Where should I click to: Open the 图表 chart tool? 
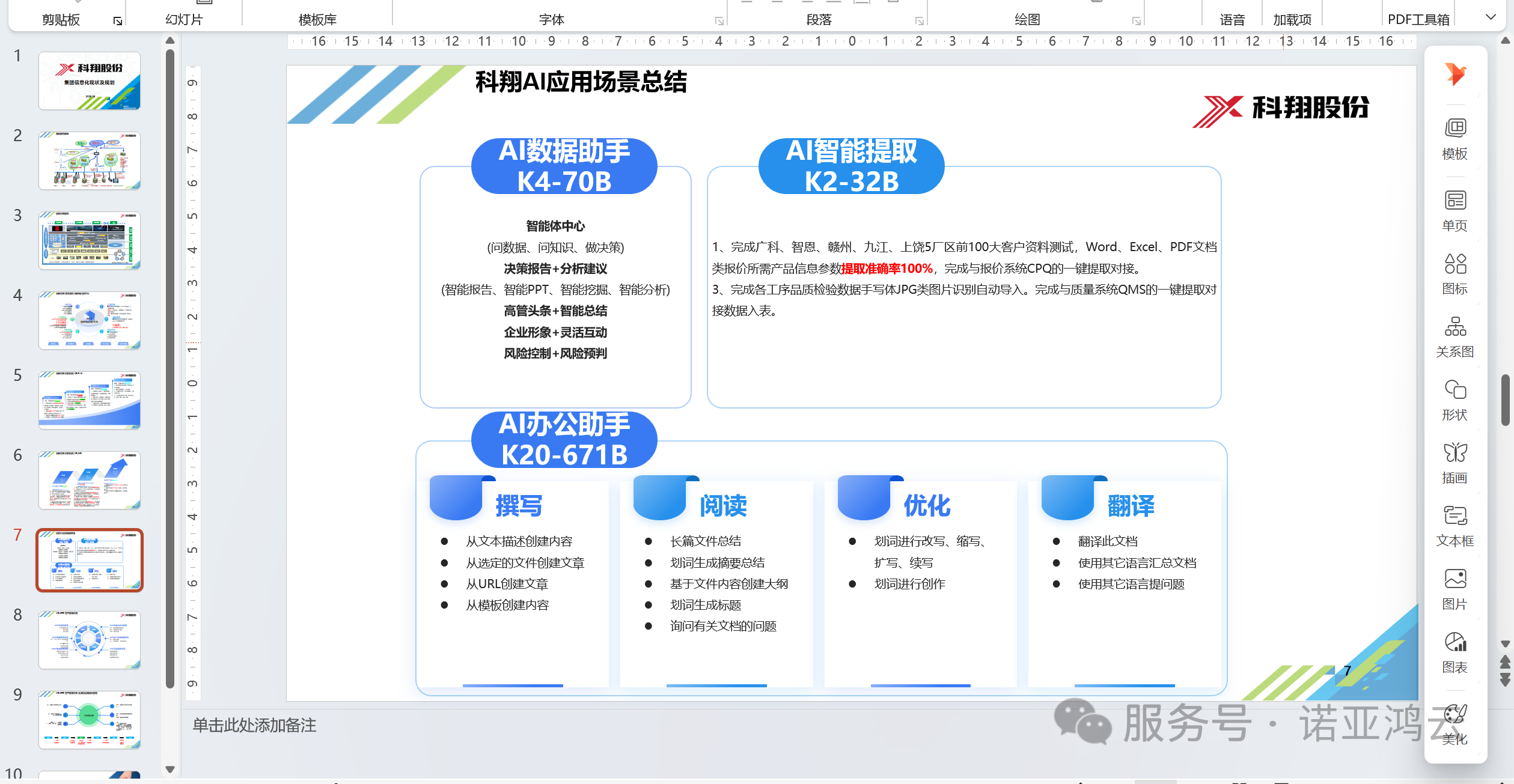[x=1455, y=652]
